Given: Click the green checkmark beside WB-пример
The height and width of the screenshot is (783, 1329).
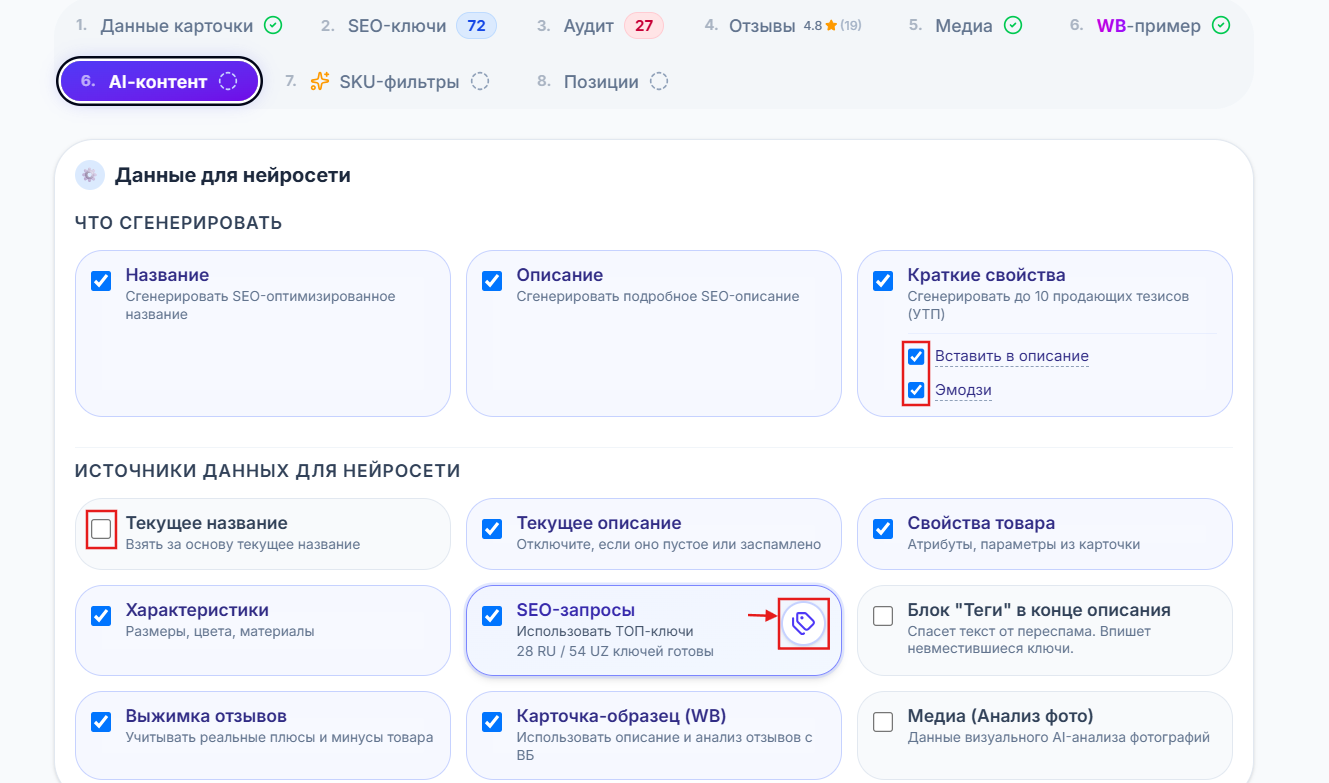Looking at the screenshot, I should tap(1221, 25).
